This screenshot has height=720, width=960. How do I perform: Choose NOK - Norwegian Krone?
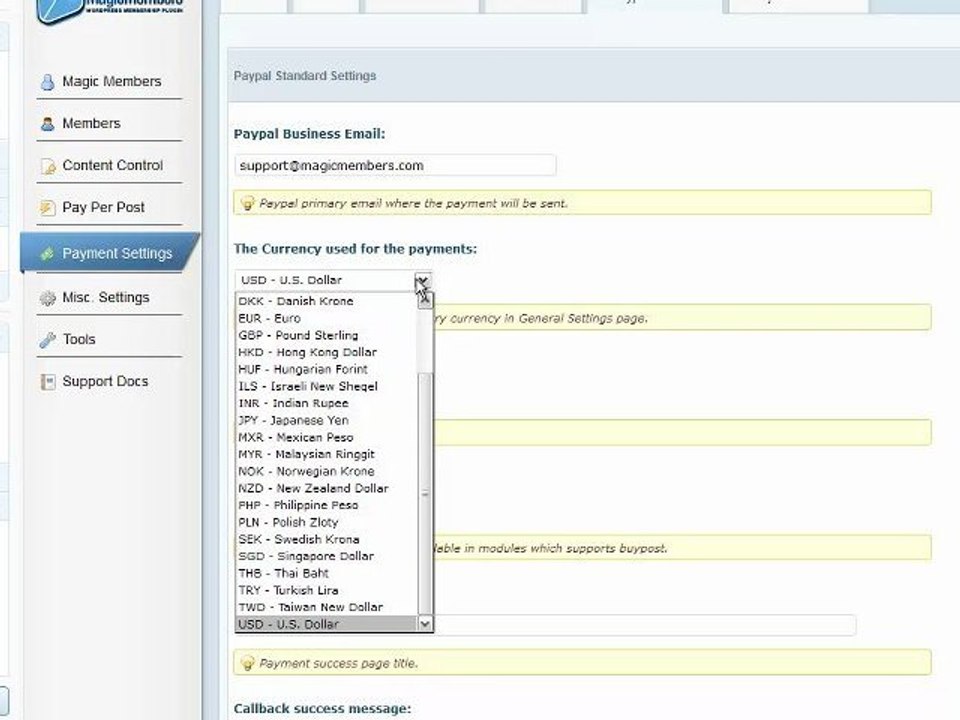click(326, 471)
